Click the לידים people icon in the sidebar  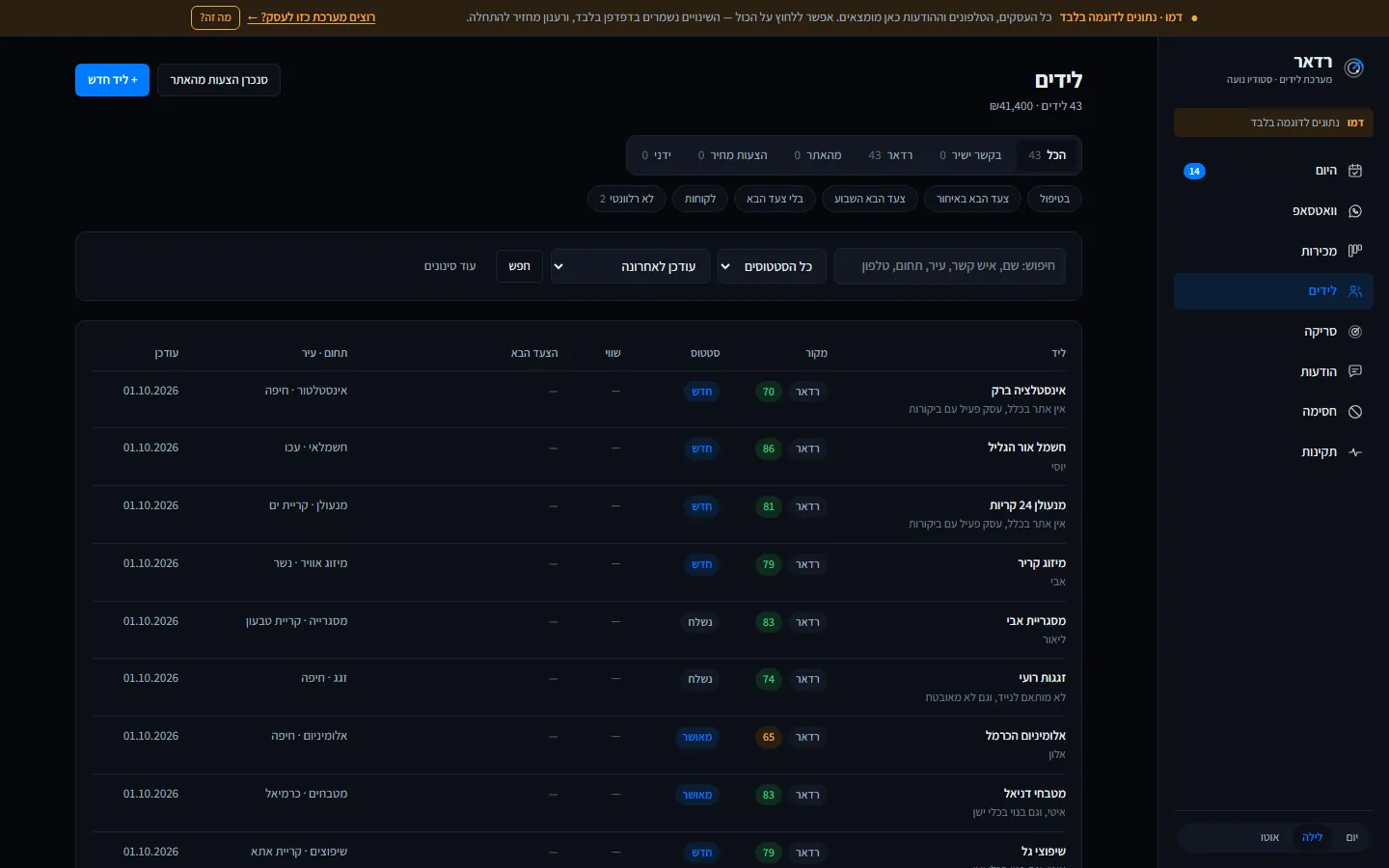[1355, 291]
